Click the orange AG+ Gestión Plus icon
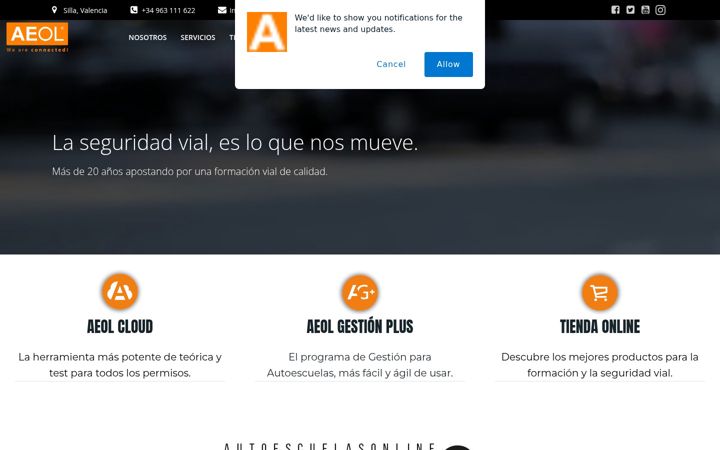 click(360, 292)
